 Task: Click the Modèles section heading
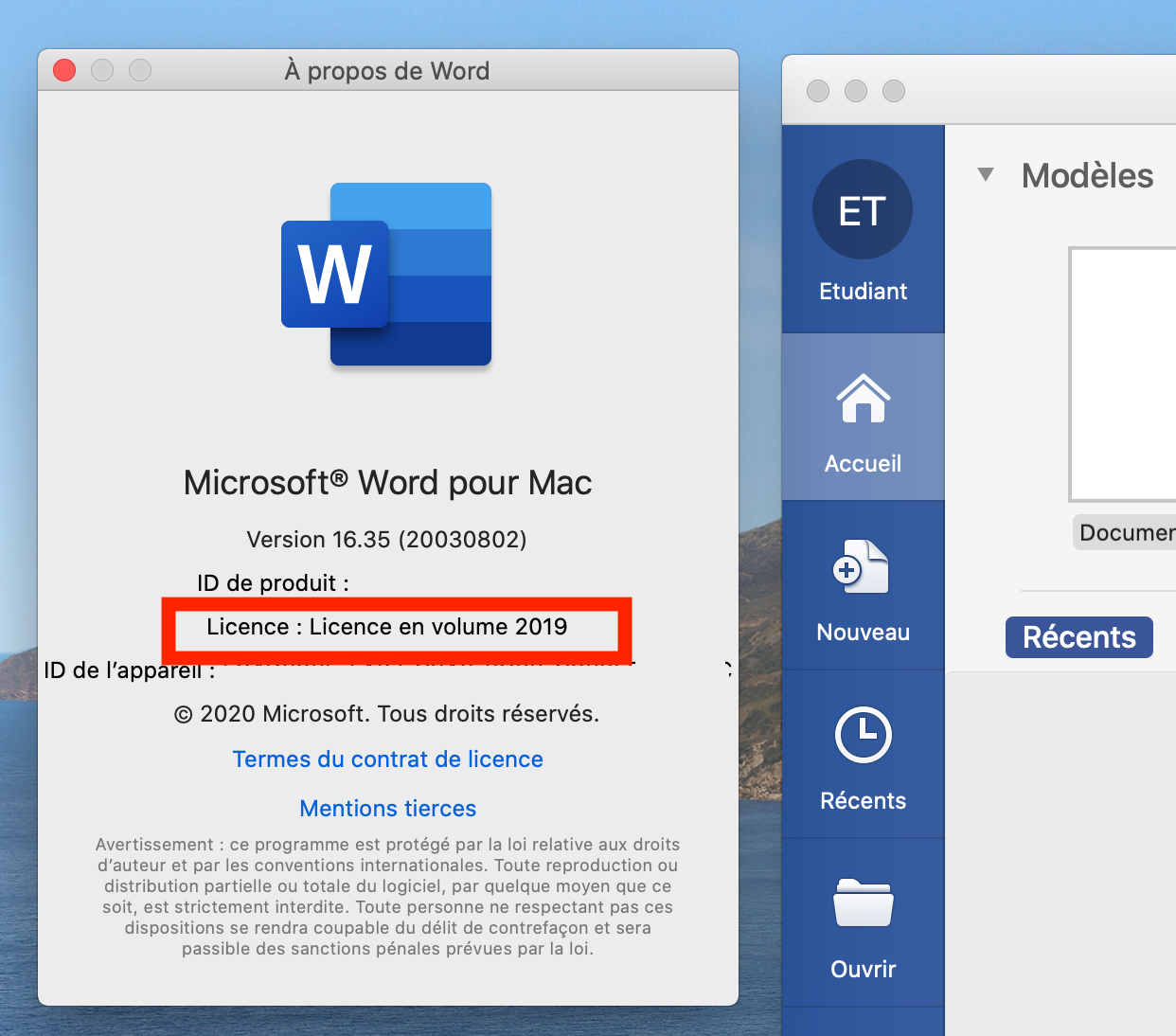pos(1087,176)
